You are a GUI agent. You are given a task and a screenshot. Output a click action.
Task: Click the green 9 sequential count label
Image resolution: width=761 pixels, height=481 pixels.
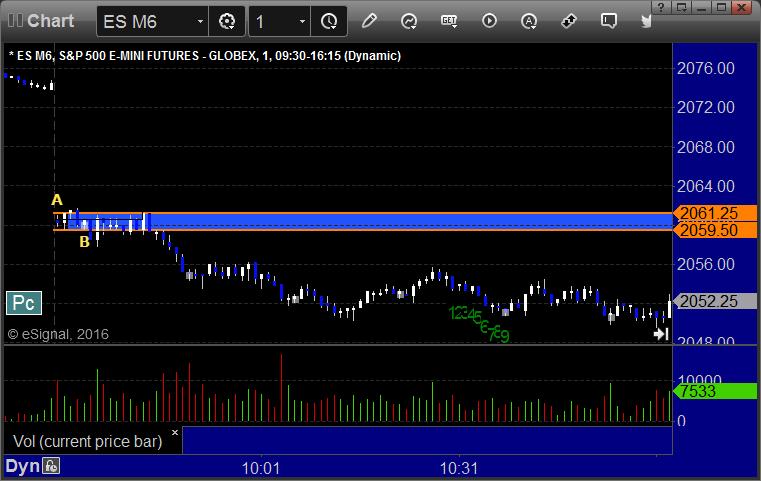click(505, 336)
